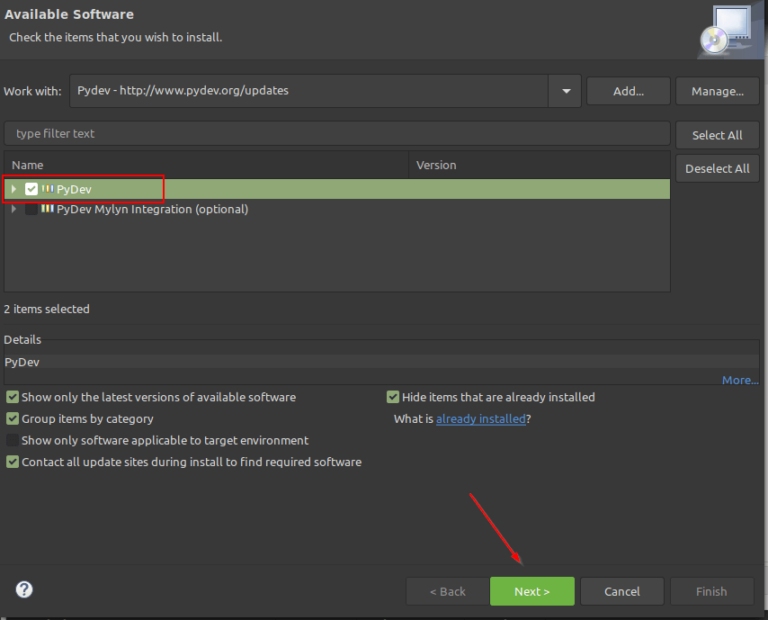Click the install CD monitor banner icon
Viewport: 768px width, 620px height.
725,31
